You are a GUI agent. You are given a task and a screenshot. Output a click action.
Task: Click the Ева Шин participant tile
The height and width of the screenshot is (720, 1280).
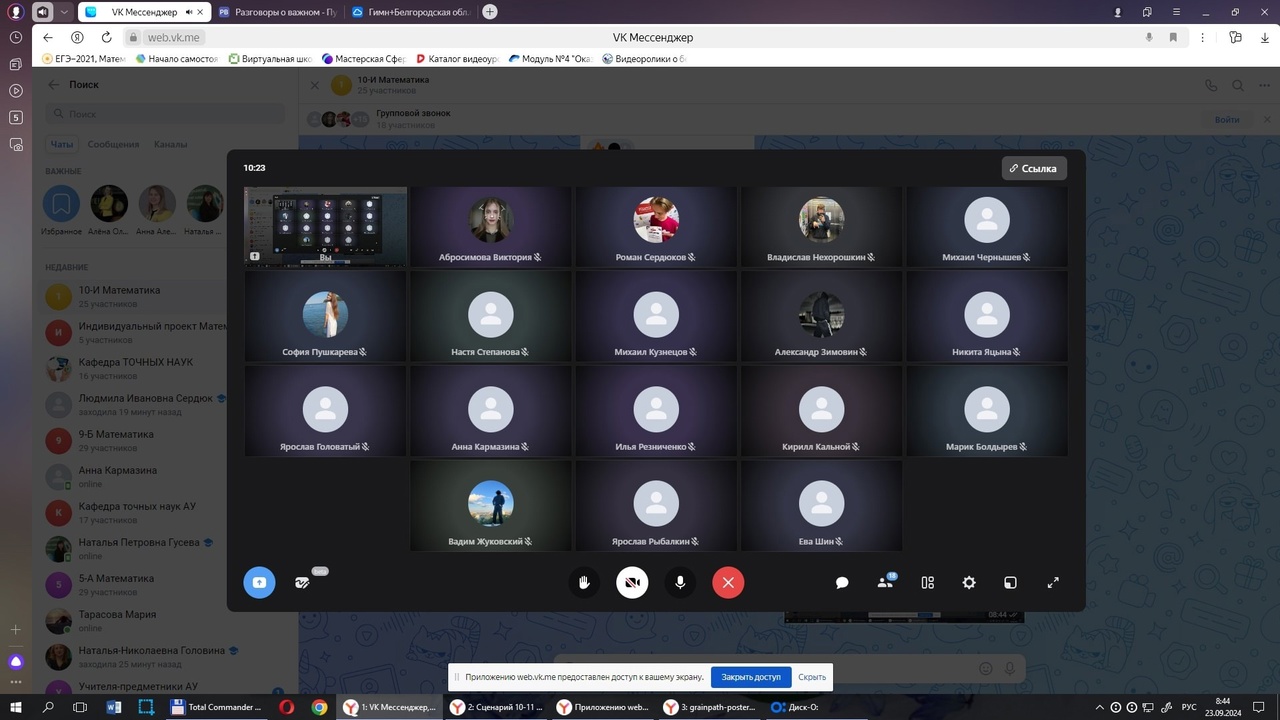tap(822, 505)
